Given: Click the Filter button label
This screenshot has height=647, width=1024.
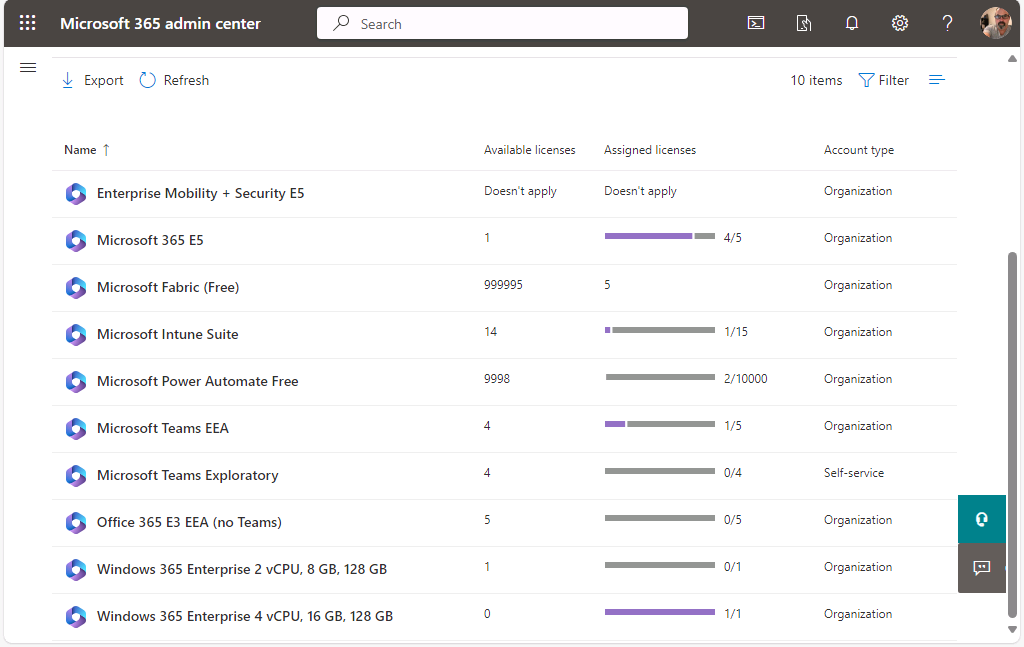Looking at the screenshot, I should point(893,80).
